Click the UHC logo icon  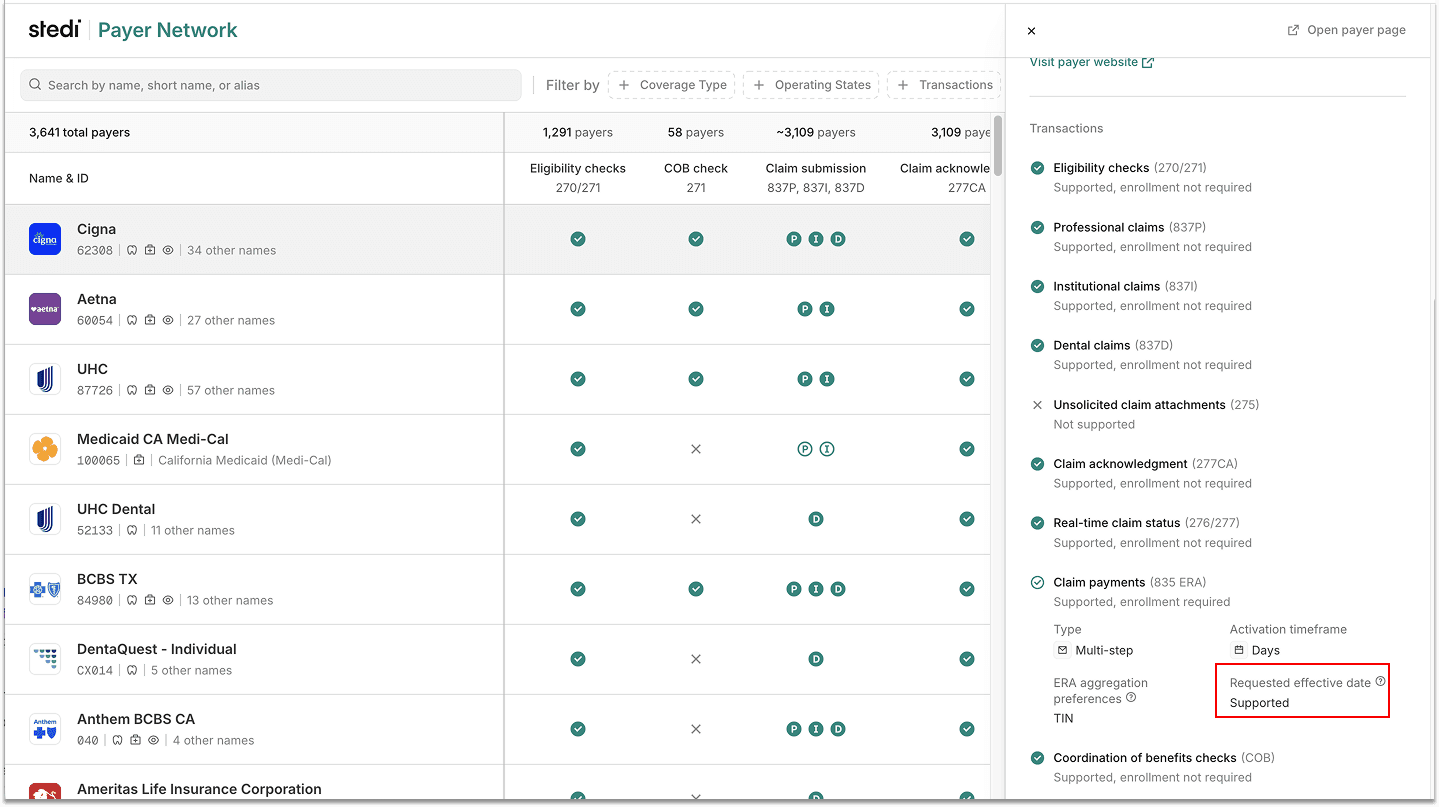click(45, 379)
